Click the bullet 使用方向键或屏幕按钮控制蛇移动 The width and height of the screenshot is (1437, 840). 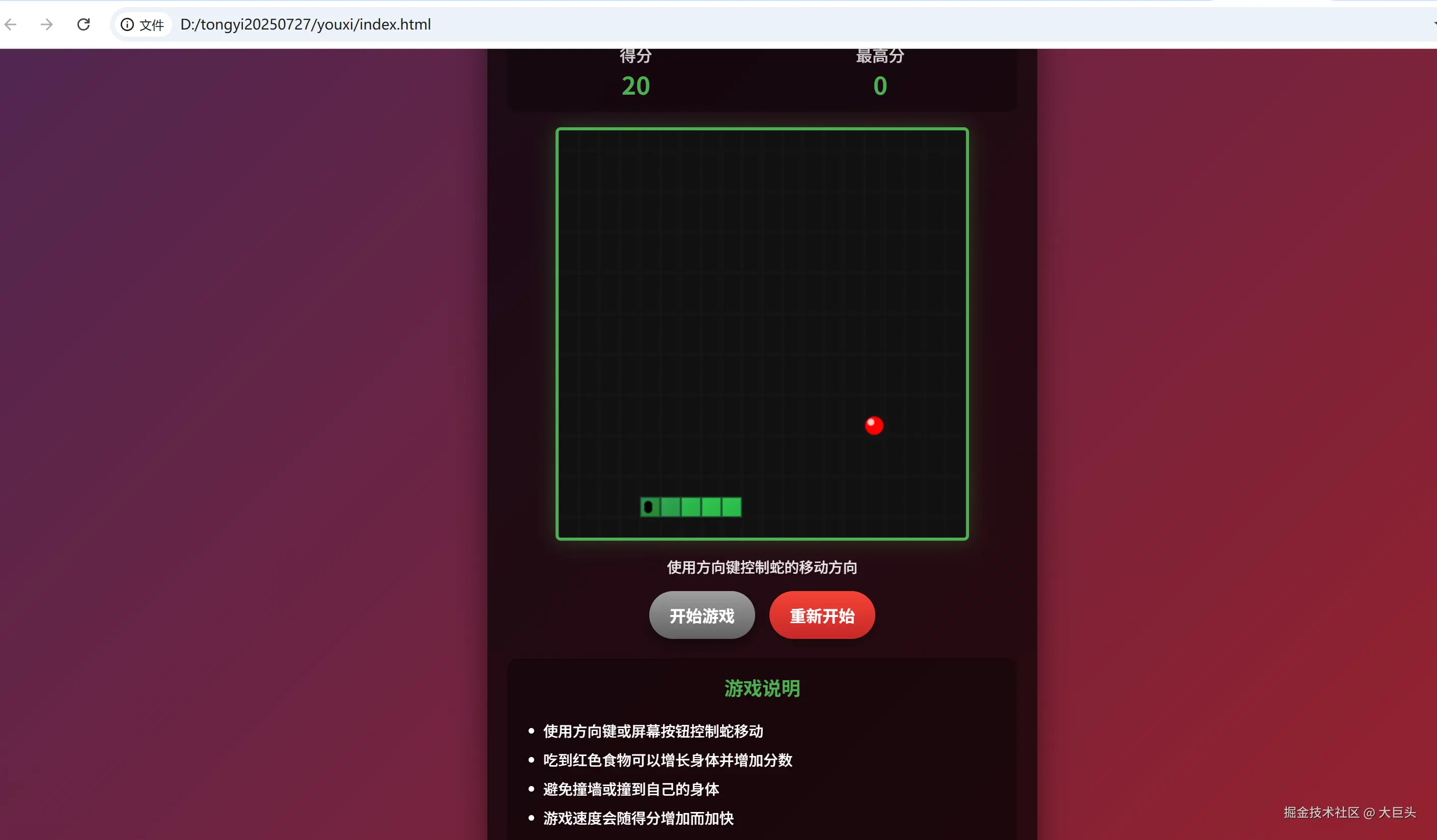pyautogui.click(x=653, y=731)
